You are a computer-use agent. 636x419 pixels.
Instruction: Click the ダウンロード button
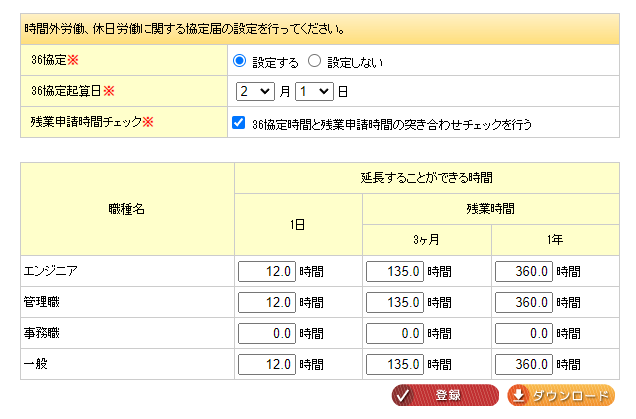[560, 395]
